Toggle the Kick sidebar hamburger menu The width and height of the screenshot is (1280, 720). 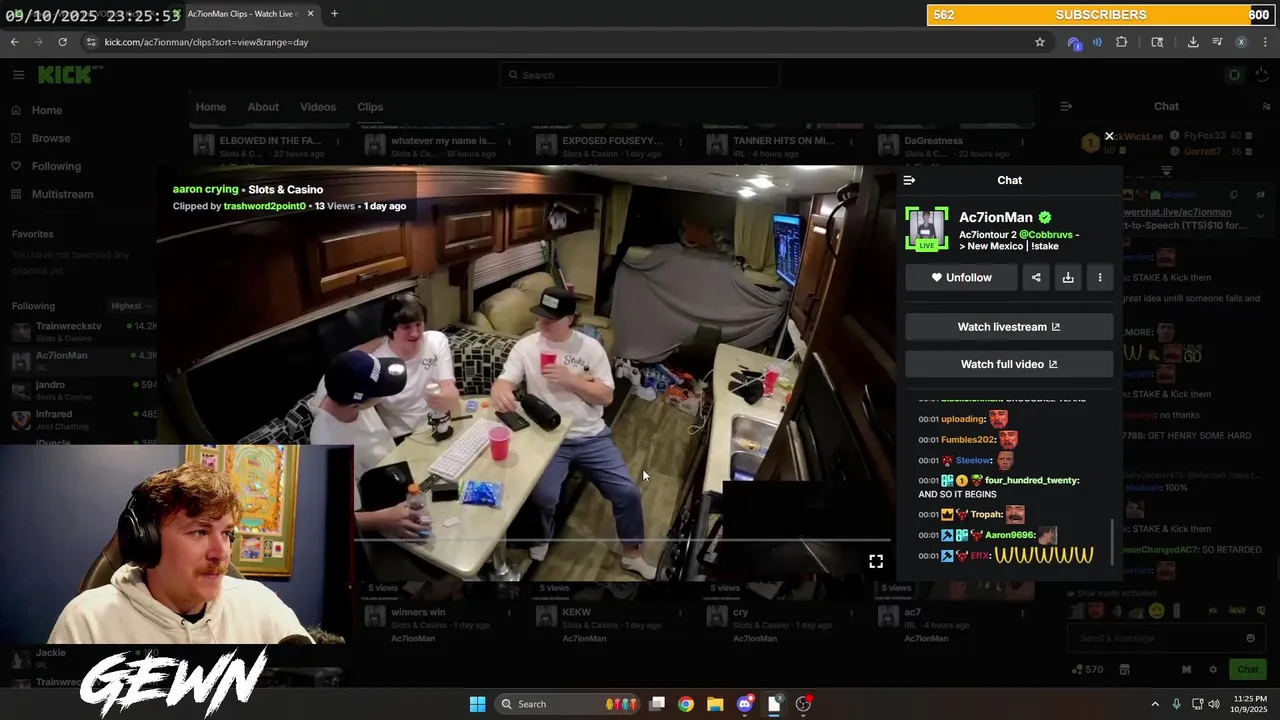18,75
